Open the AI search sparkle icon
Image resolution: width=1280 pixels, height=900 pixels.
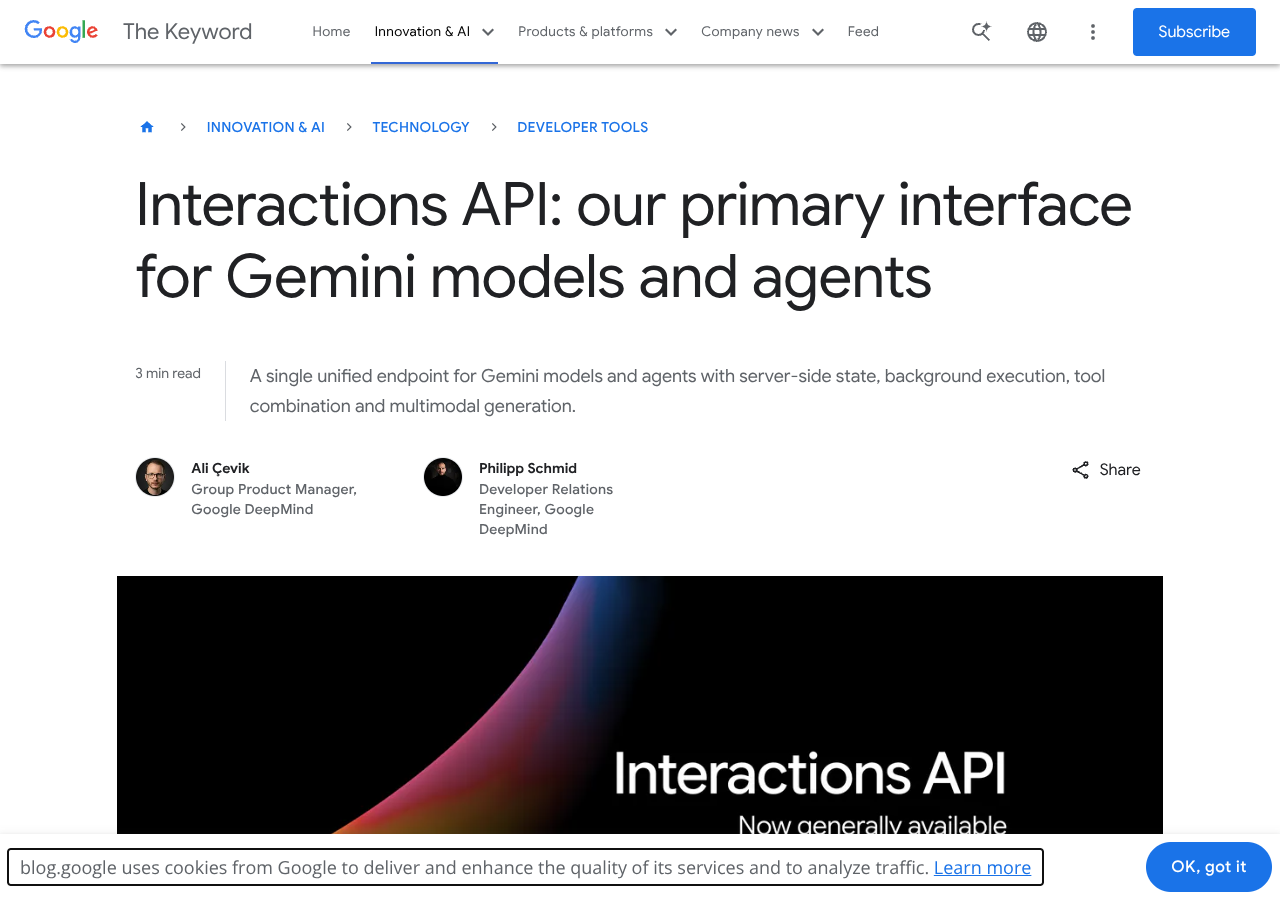point(981,32)
